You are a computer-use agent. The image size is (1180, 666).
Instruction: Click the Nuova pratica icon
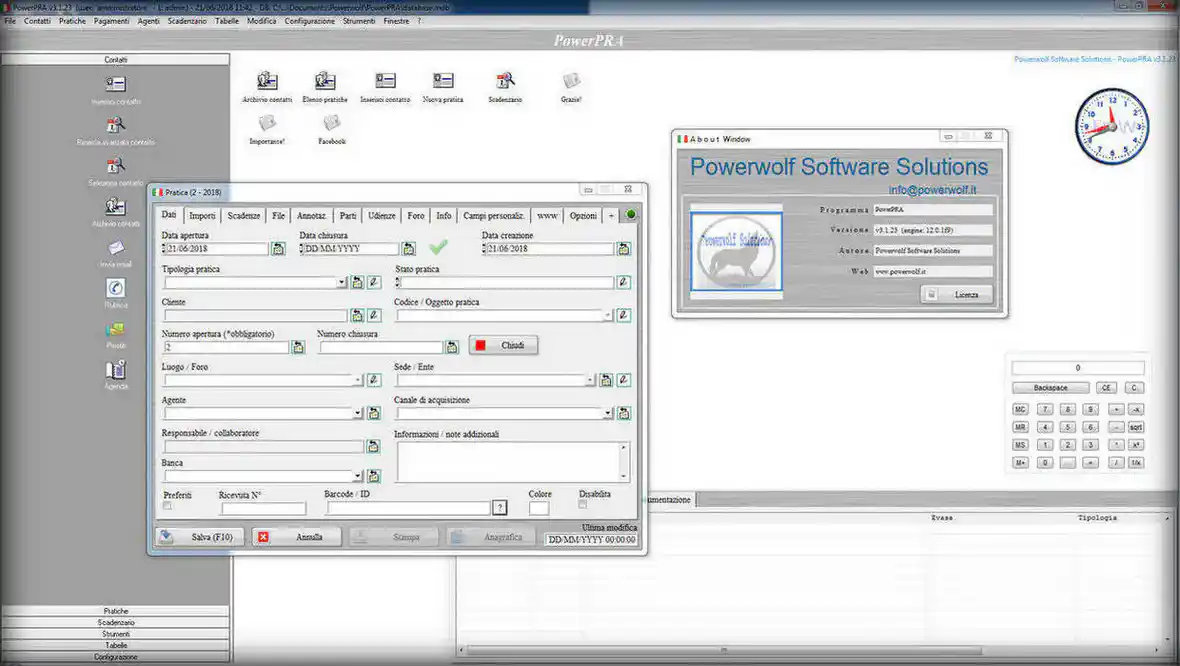(x=442, y=81)
